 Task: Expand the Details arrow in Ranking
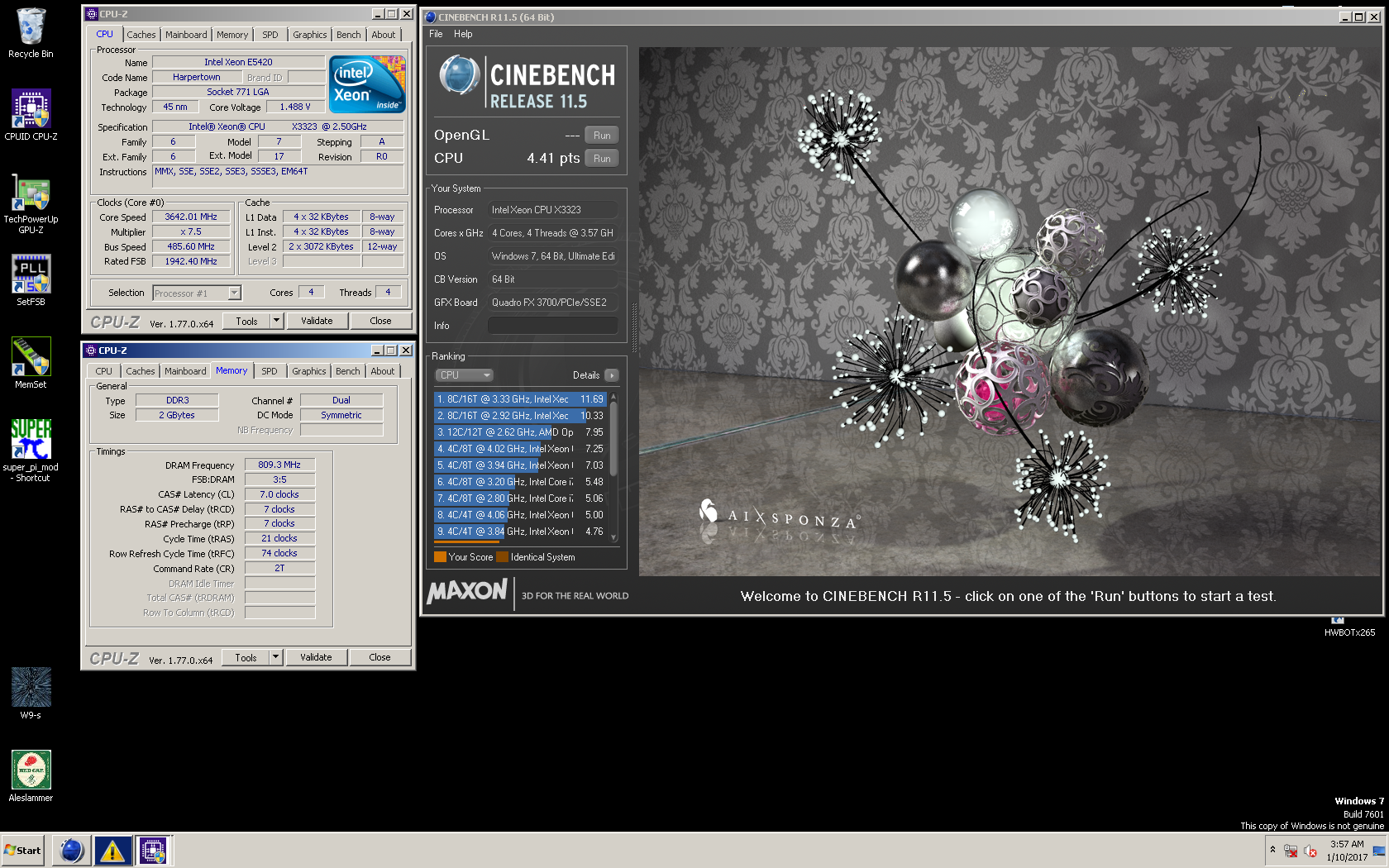click(611, 375)
